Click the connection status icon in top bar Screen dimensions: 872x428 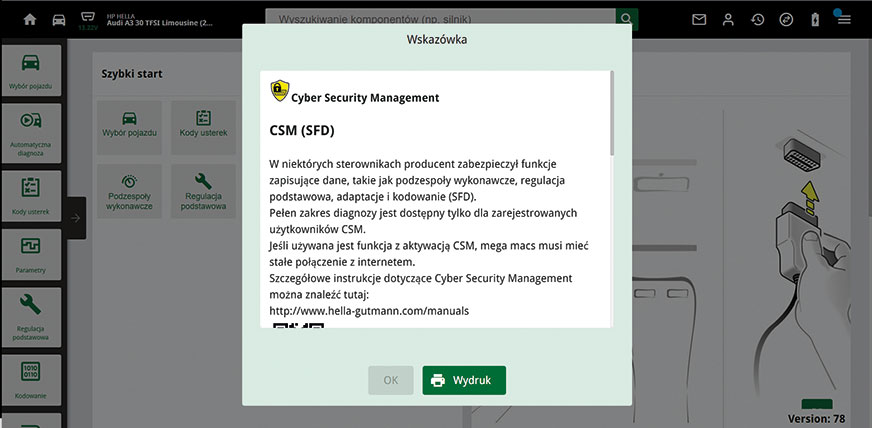click(x=786, y=19)
